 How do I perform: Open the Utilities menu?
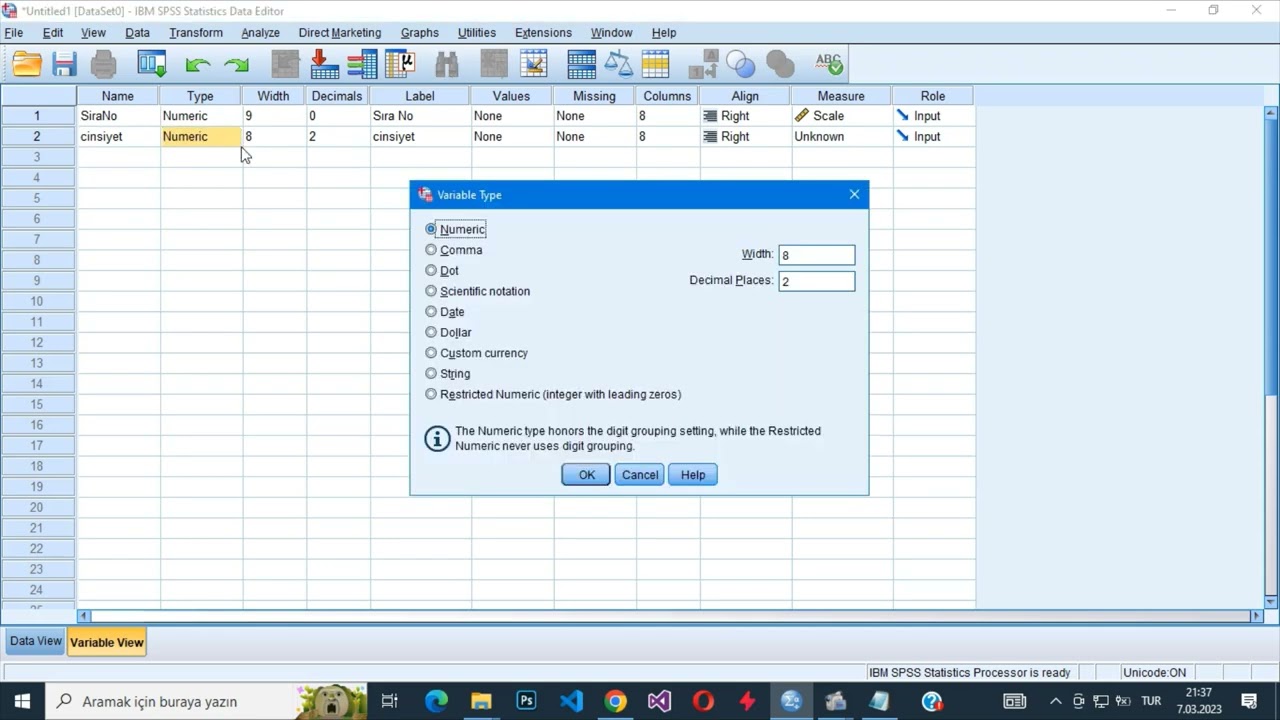coord(477,33)
